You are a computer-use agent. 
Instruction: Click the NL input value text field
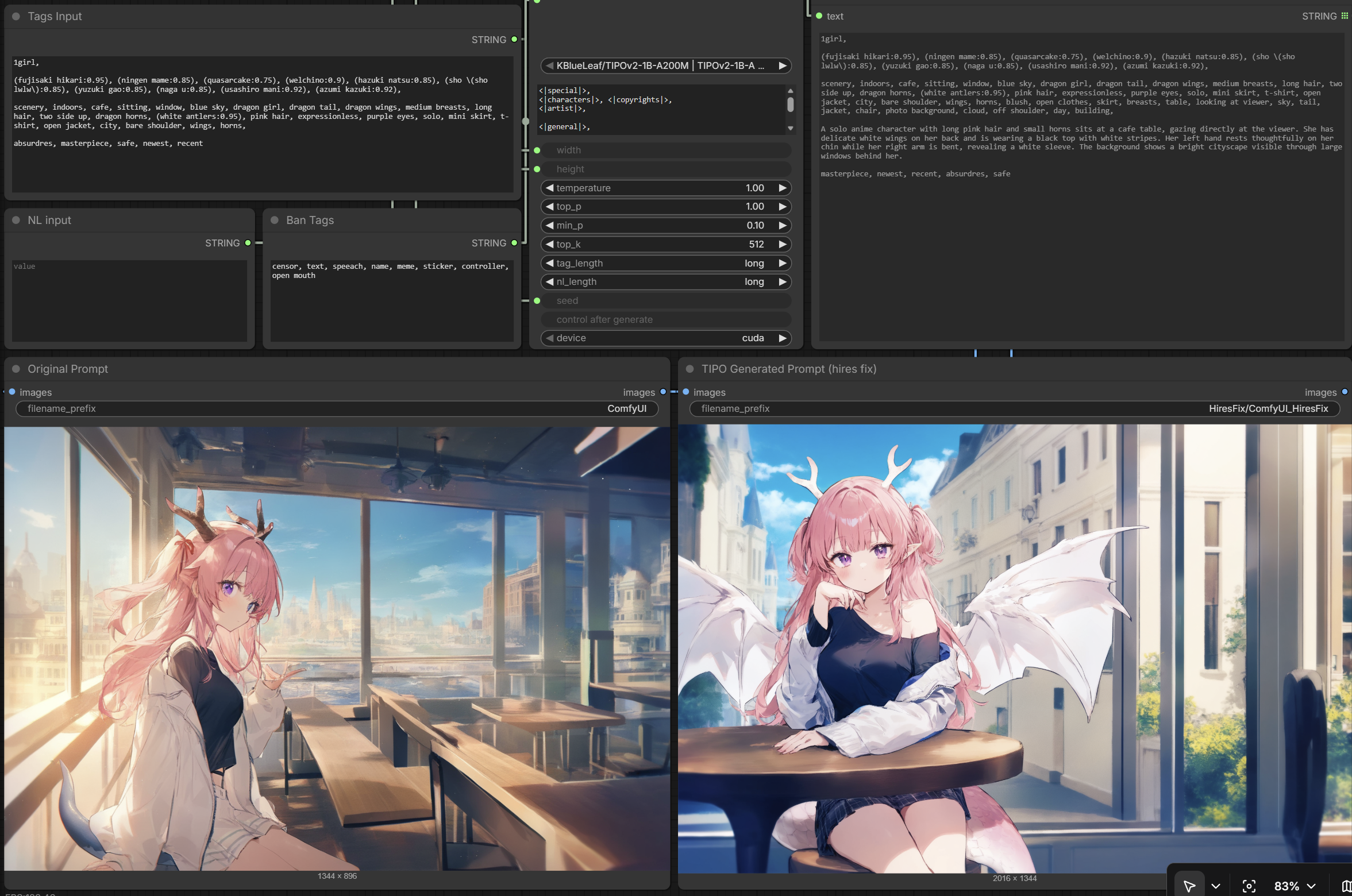pyautogui.click(x=129, y=300)
